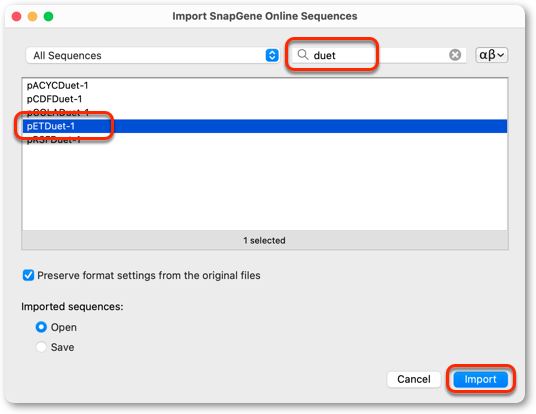The width and height of the screenshot is (536, 414).
Task: Minimize the dialog with yellow button
Action: tap(32, 16)
